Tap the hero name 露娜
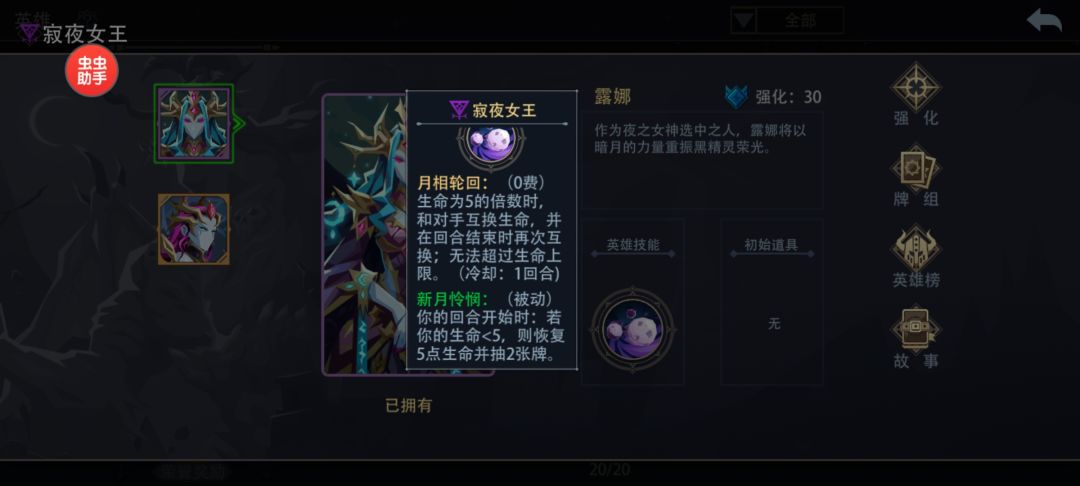 click(612, 96)
